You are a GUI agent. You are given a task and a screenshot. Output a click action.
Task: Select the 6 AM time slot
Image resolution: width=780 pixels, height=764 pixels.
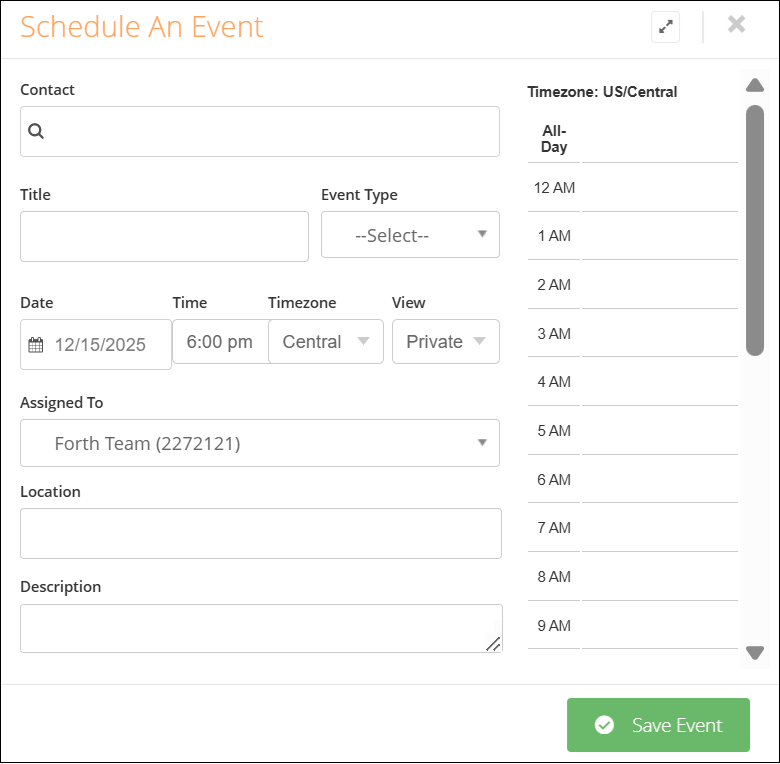click(659, 479)
